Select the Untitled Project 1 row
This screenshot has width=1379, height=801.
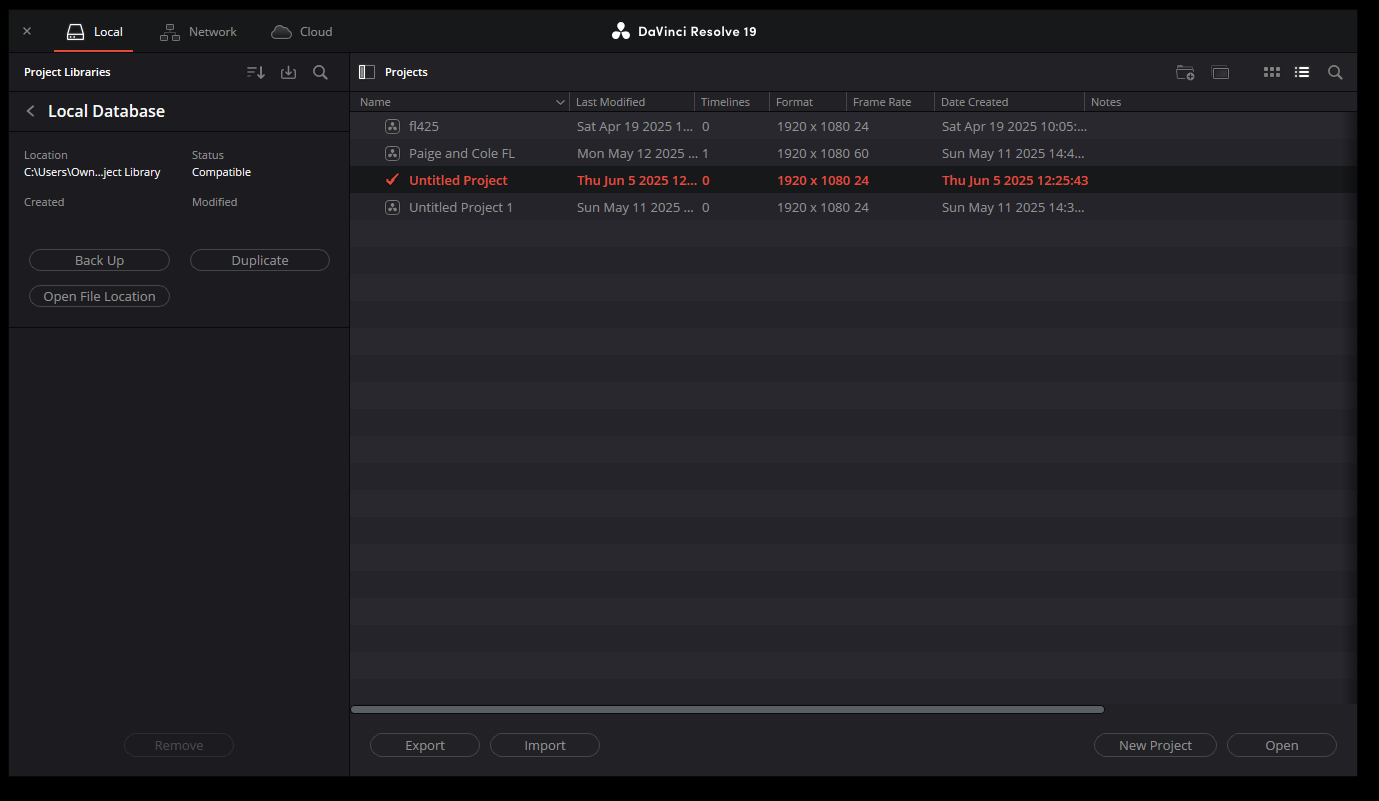point(853,207)
